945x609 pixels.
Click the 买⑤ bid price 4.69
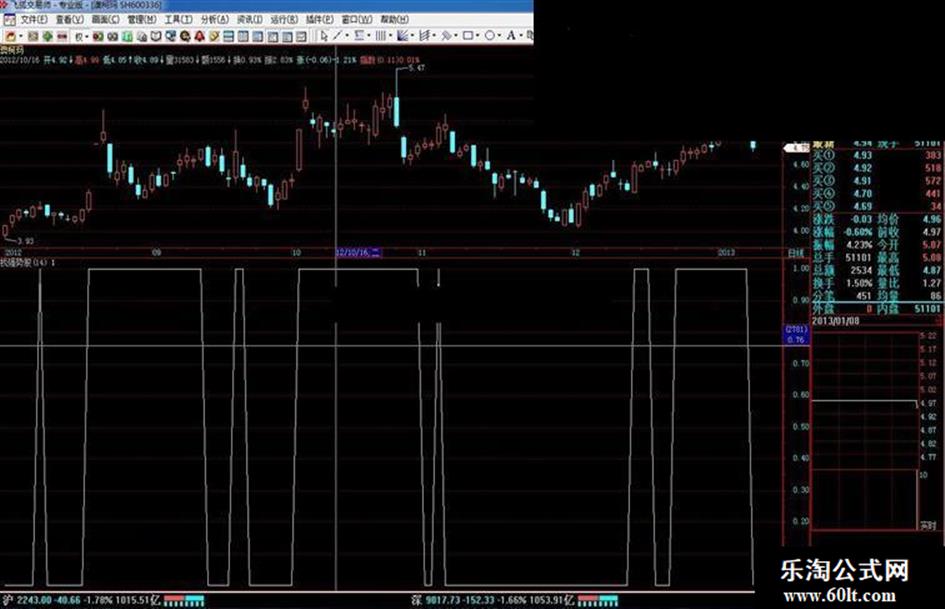click(862, 206)
